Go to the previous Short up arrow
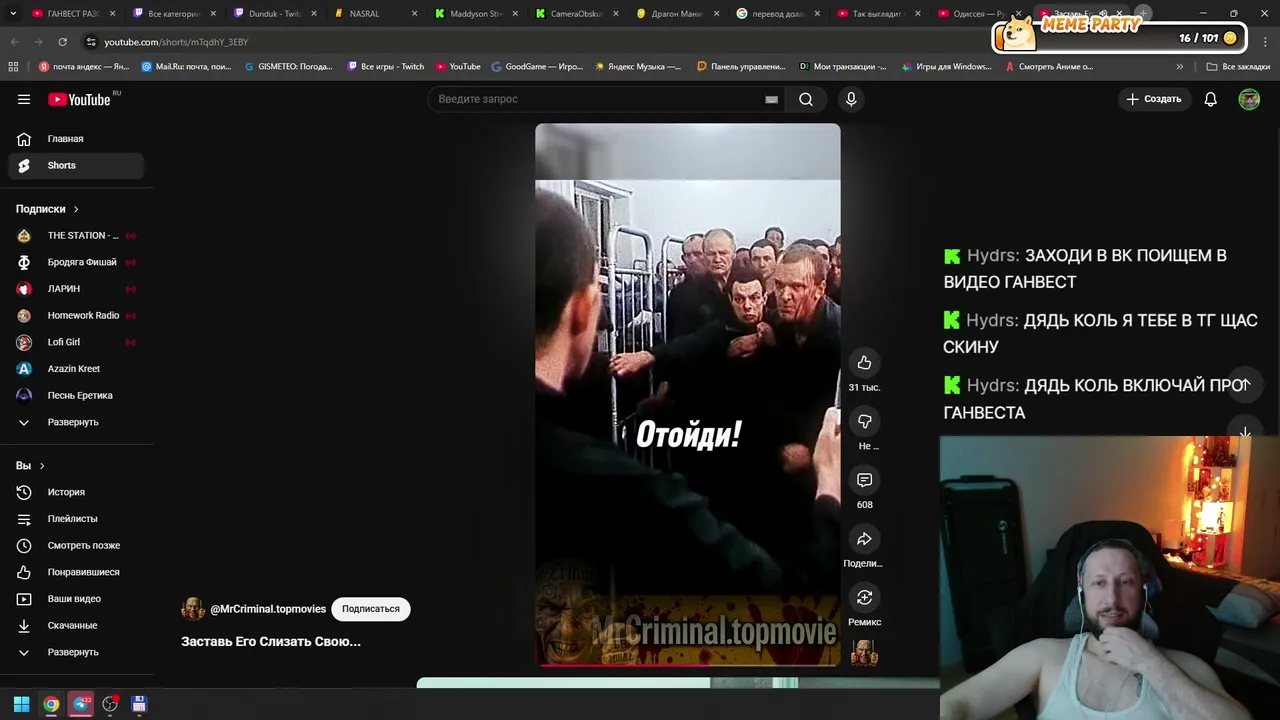 tap(1245, 385)
